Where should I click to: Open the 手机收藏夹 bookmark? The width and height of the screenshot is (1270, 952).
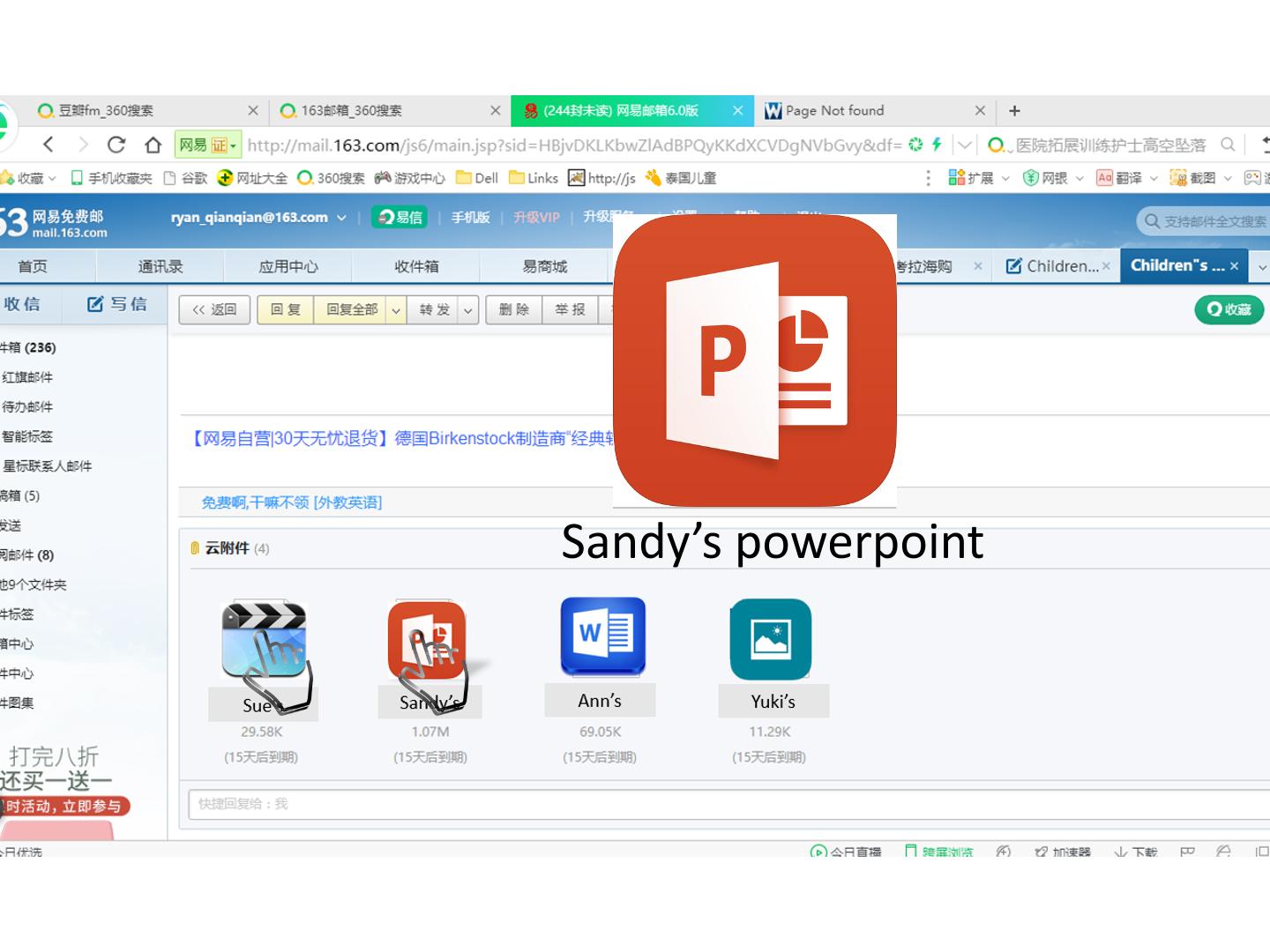(111, 178)
